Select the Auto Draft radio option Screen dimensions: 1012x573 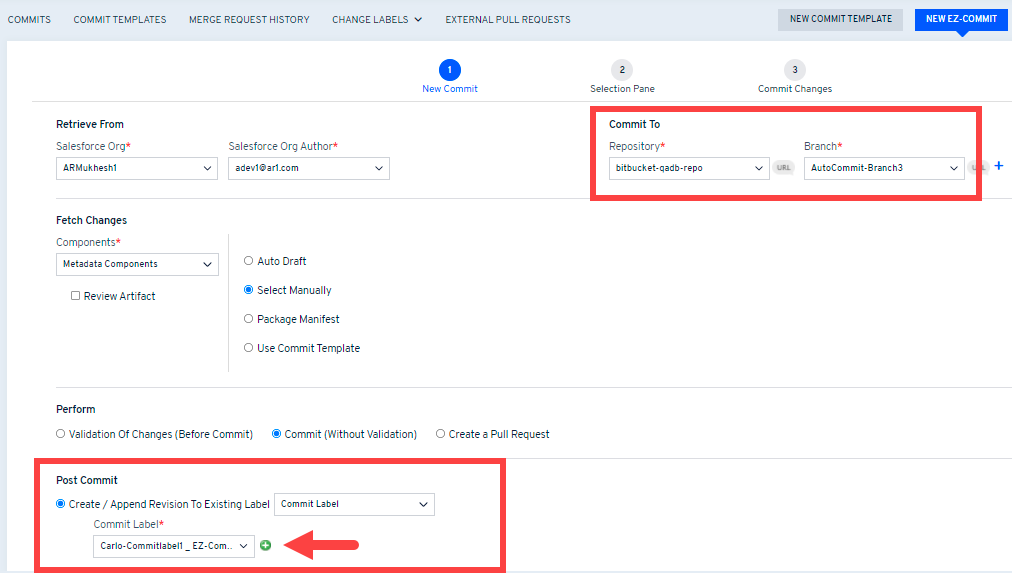249,261
